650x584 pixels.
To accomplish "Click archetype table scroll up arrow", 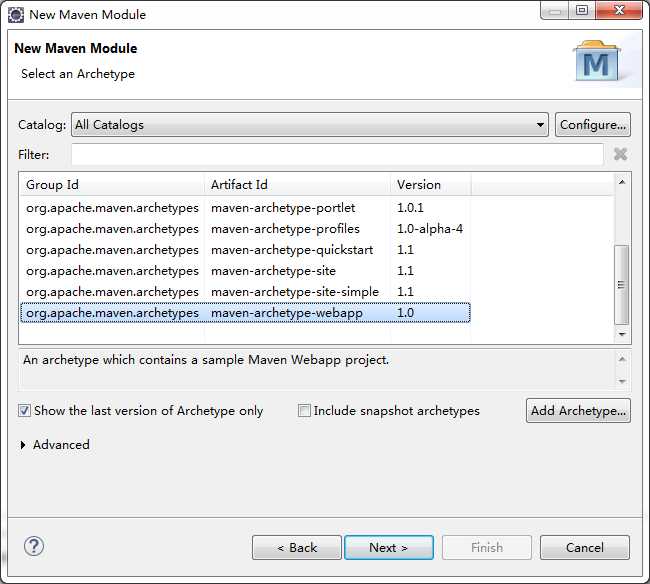I will 622,182.
